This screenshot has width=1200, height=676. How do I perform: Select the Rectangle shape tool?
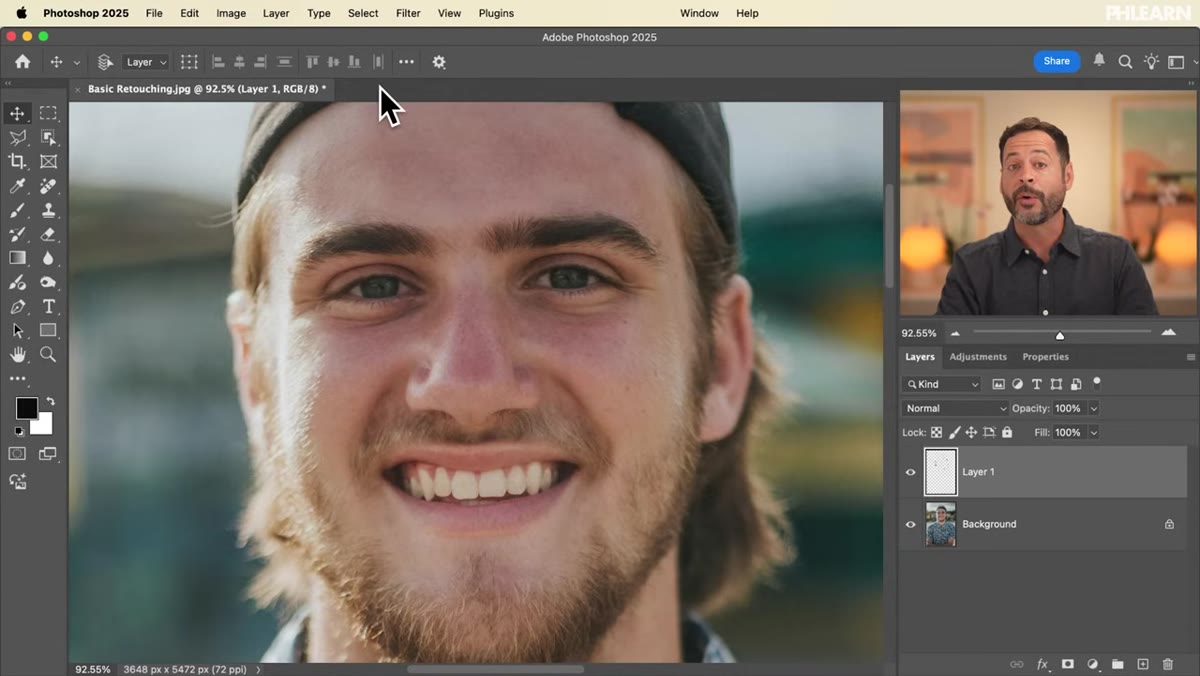pos(48,330)
